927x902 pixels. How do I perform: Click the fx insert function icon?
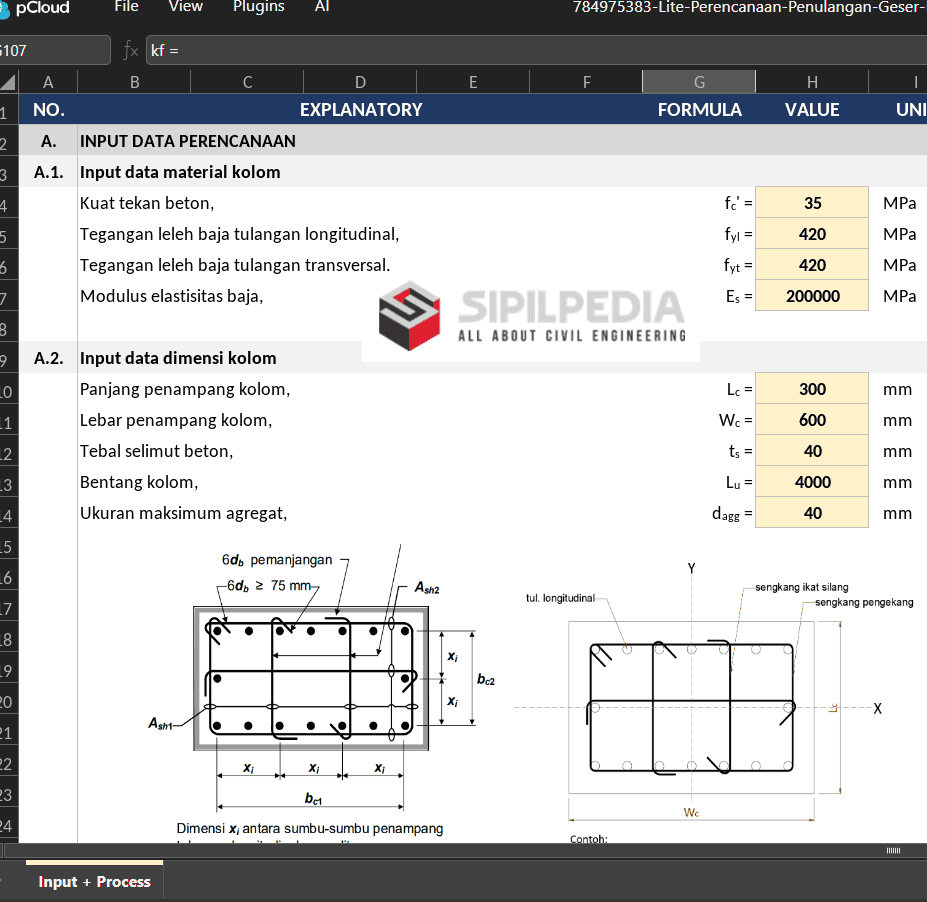[x=130, y=50]
